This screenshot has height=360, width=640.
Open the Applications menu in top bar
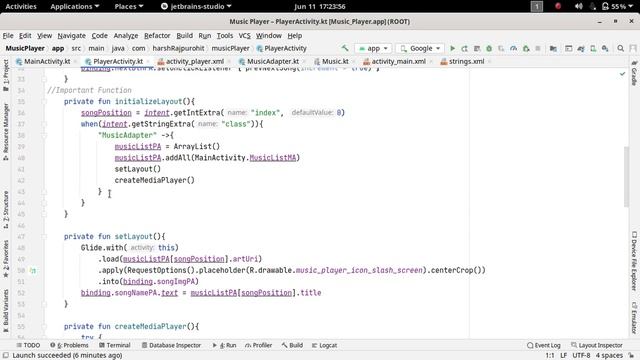pyautogui.click(x=74, y=6)
